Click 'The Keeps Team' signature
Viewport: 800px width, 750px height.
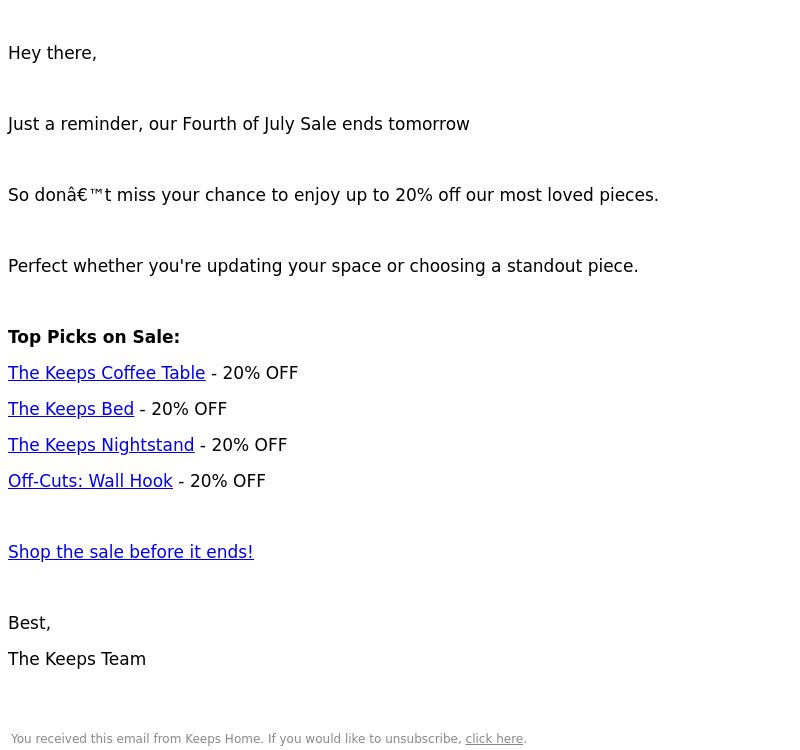click(77, 659)
